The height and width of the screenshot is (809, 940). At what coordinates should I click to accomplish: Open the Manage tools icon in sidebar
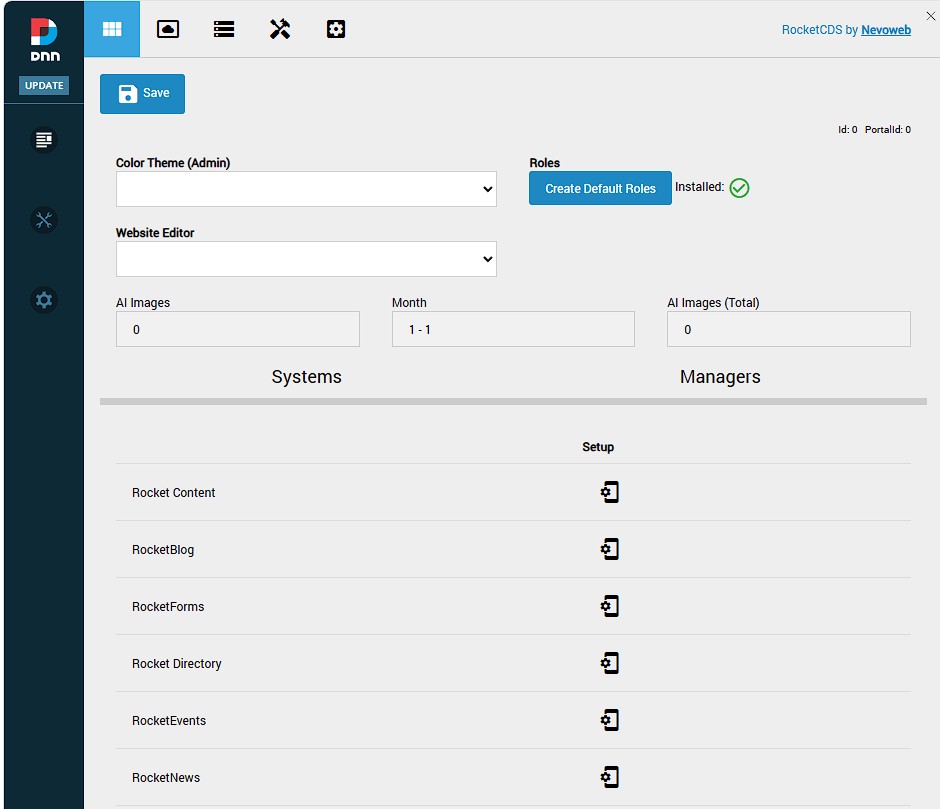[x=44, y=220]
